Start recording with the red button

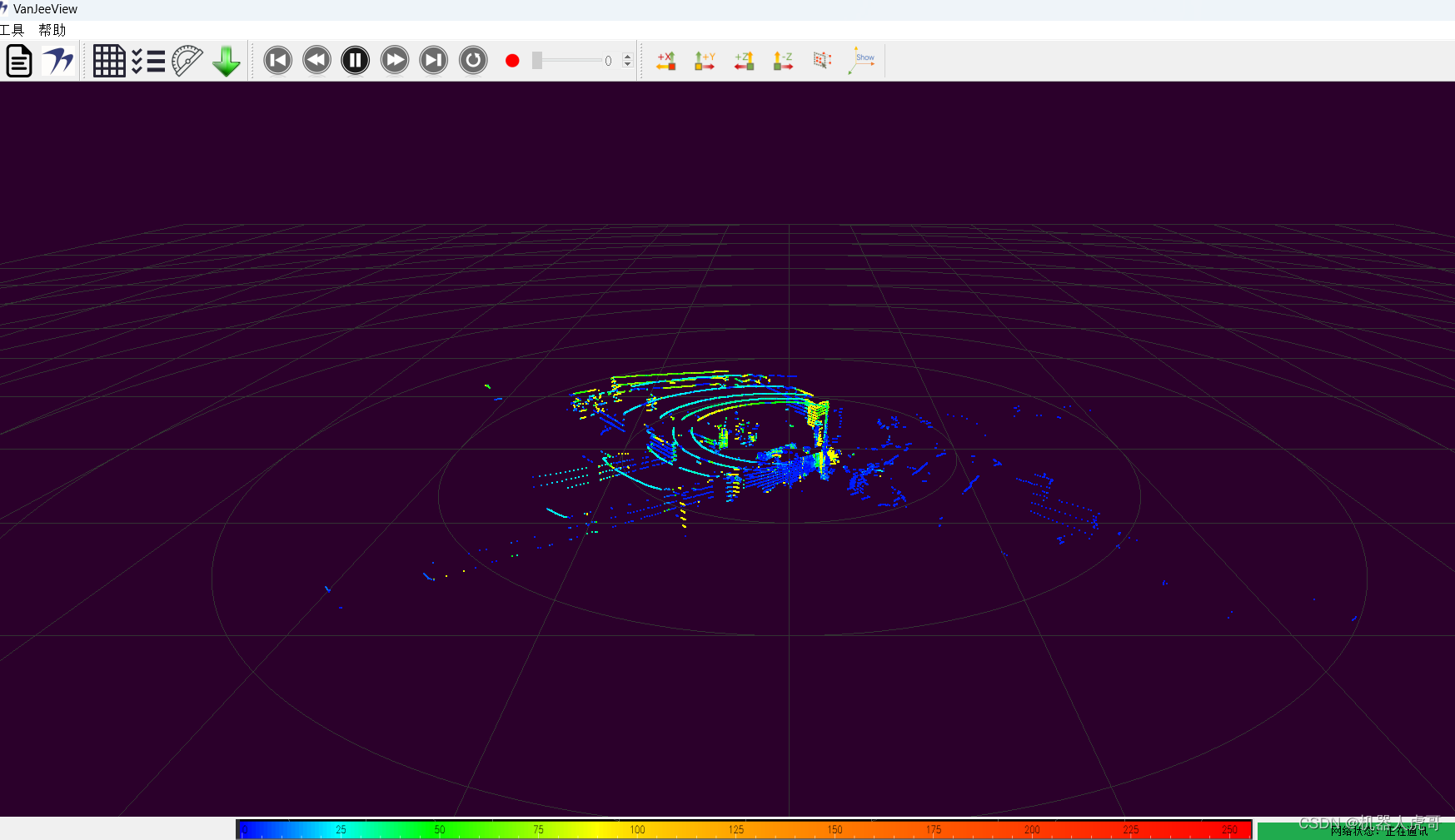point(512,61)
